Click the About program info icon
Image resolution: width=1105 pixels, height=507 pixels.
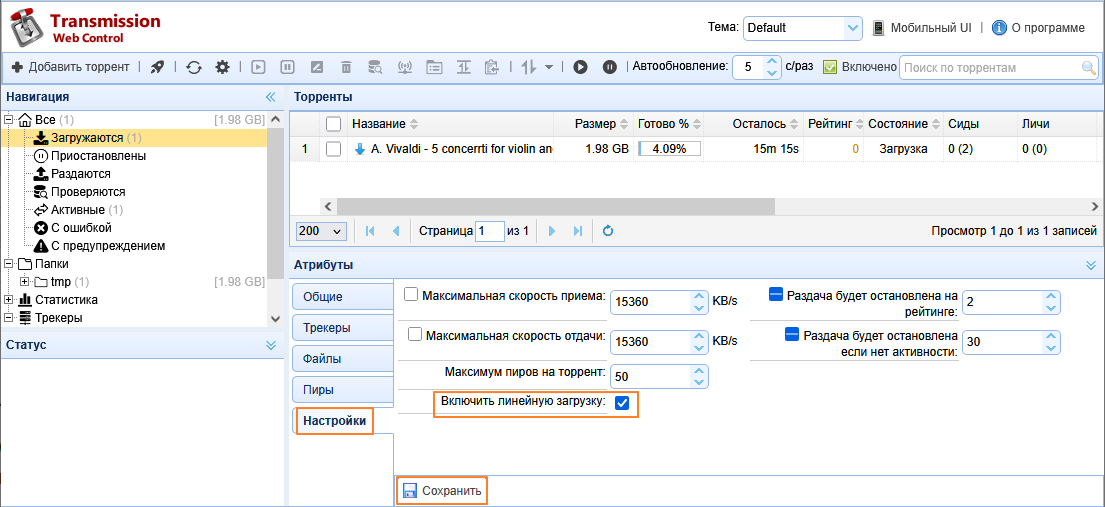[998, 28]
